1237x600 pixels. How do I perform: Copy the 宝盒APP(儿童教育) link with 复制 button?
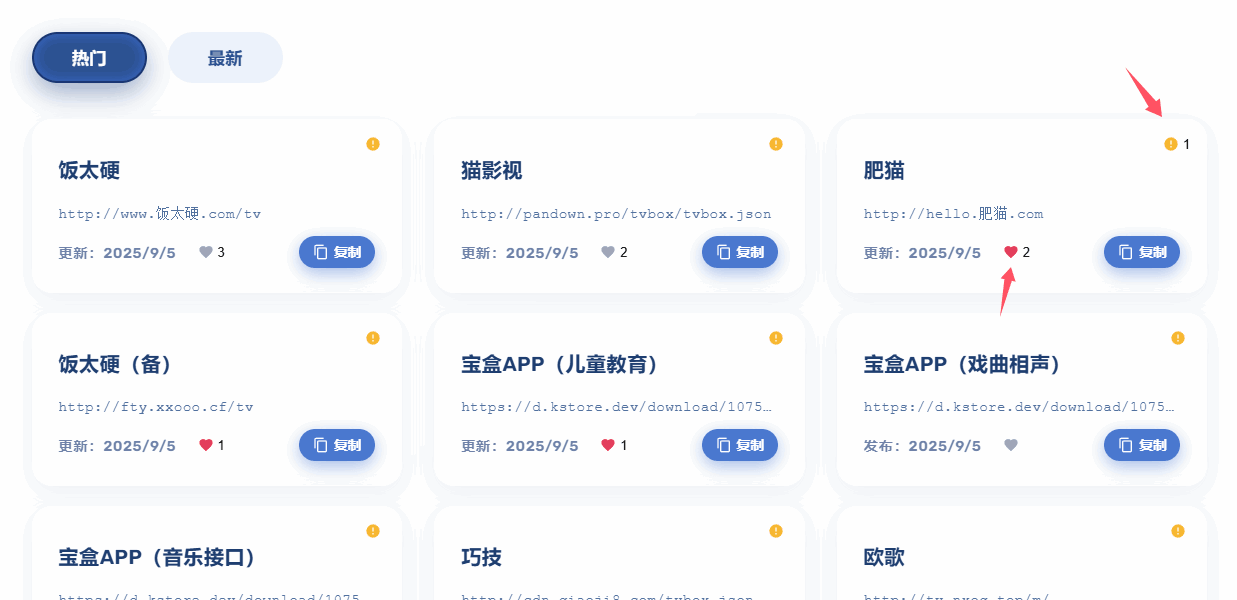pos(740,445)
